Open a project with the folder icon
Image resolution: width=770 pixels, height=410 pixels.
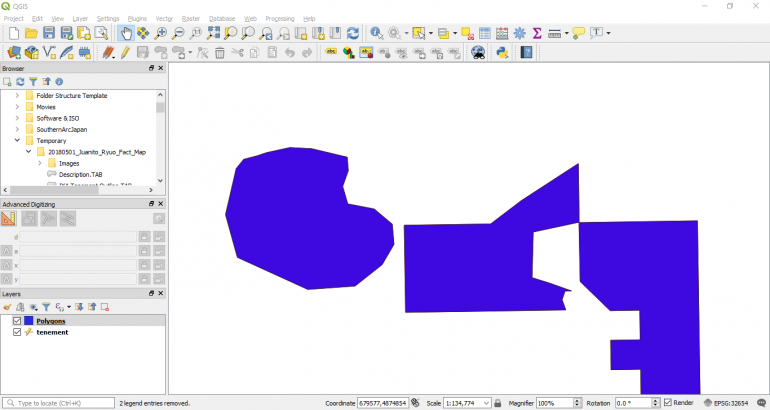point(31,33)
